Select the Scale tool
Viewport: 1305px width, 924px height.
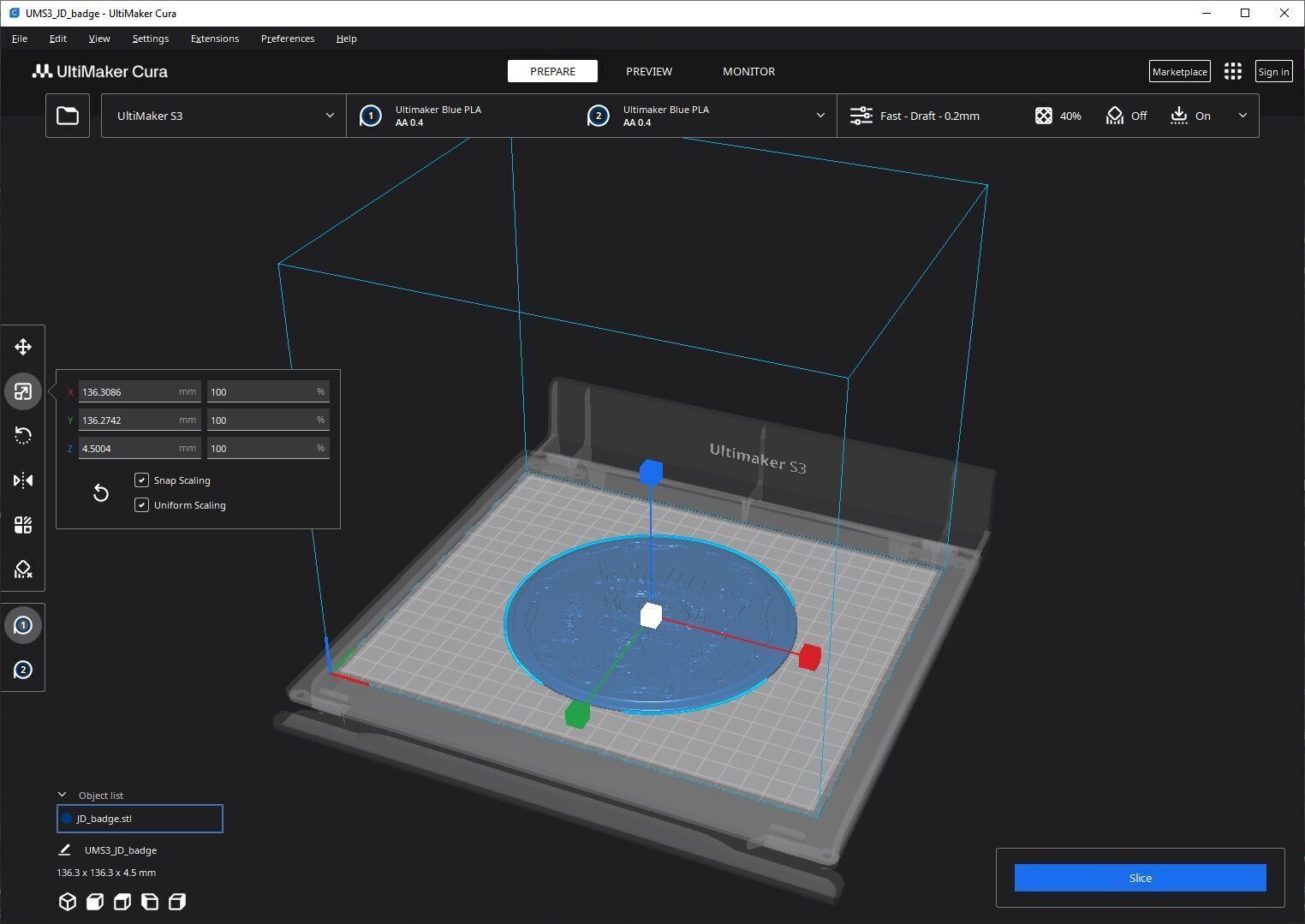click(23, 391)
